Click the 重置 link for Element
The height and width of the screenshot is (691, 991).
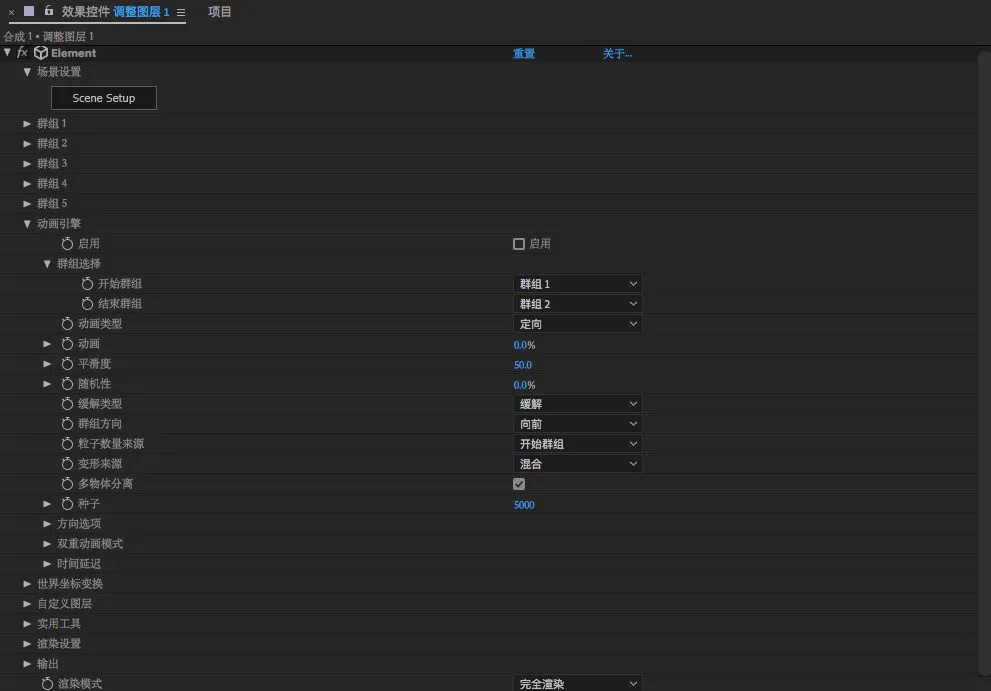click(x=524, y=54)
